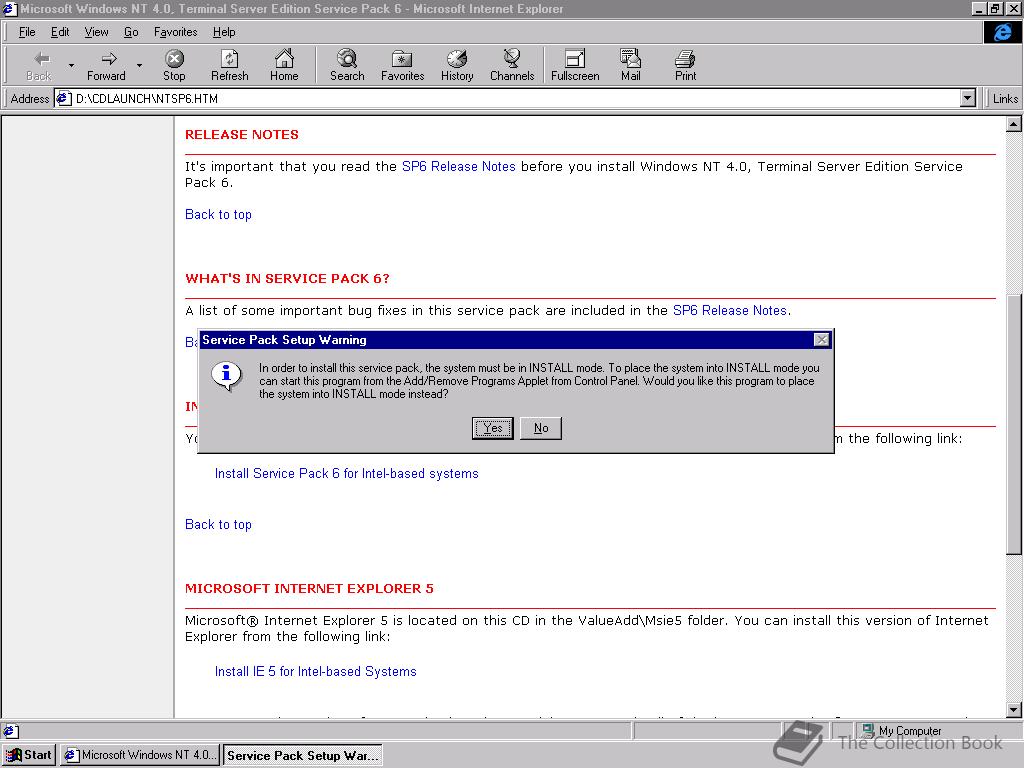Open the Start menu button
Viewport: 1024px width, 768px height.
29,755
